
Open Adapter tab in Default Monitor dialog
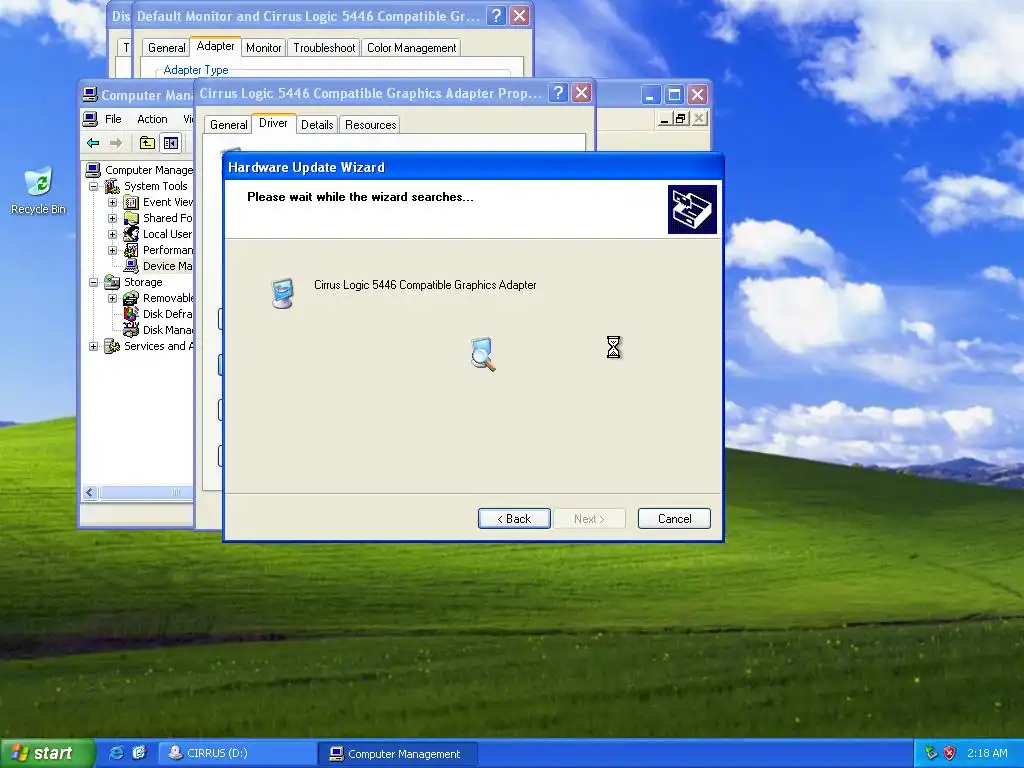[x=216, y=46]
